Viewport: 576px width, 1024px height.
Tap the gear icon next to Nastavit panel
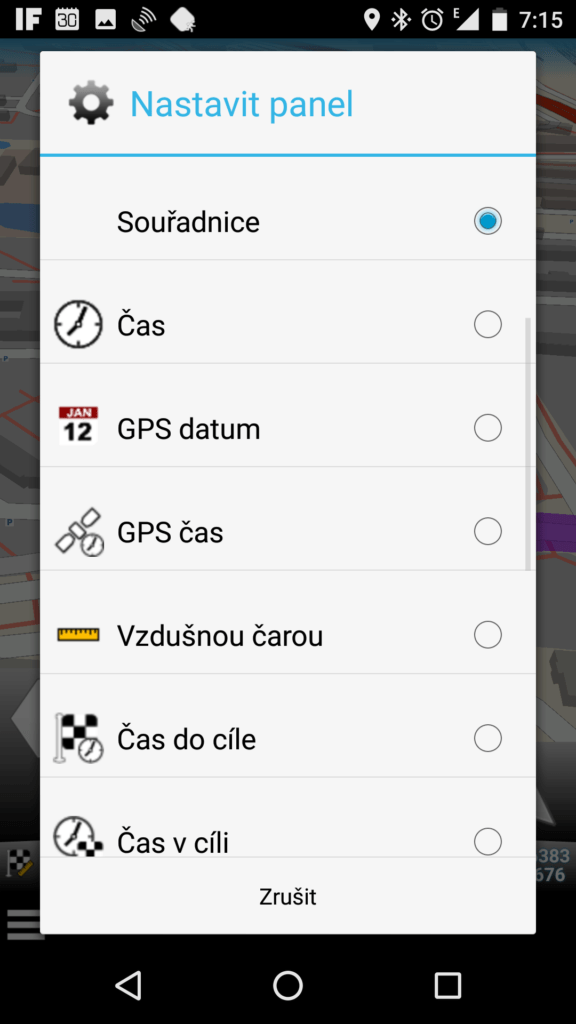click(x=91, y=103)
